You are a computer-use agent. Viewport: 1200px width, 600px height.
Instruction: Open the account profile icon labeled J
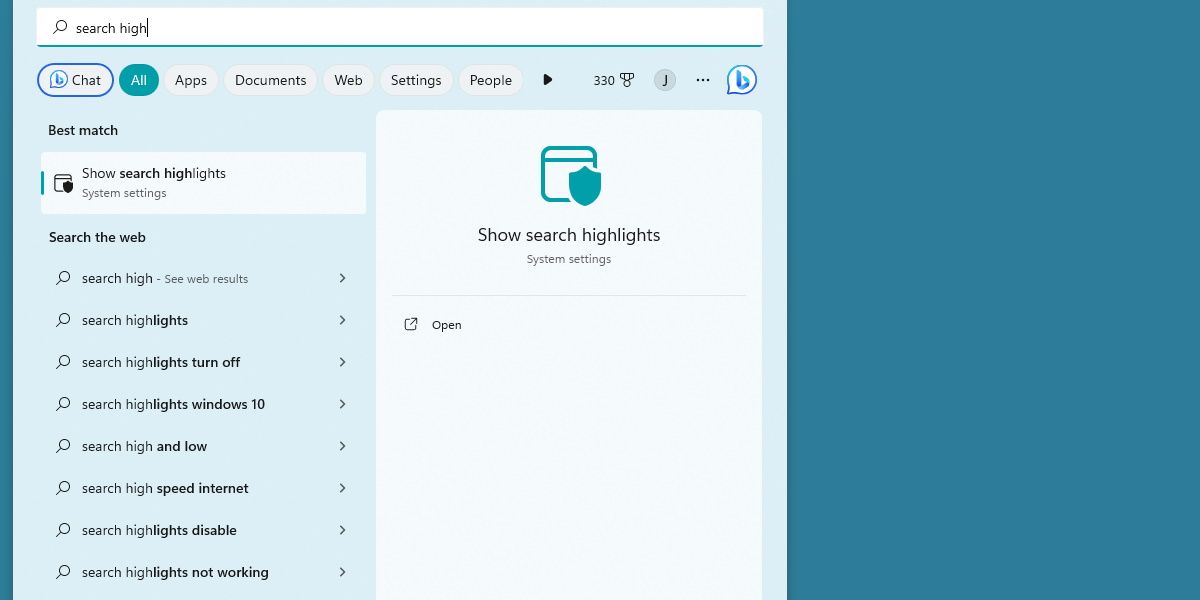(x=665, y=80)
